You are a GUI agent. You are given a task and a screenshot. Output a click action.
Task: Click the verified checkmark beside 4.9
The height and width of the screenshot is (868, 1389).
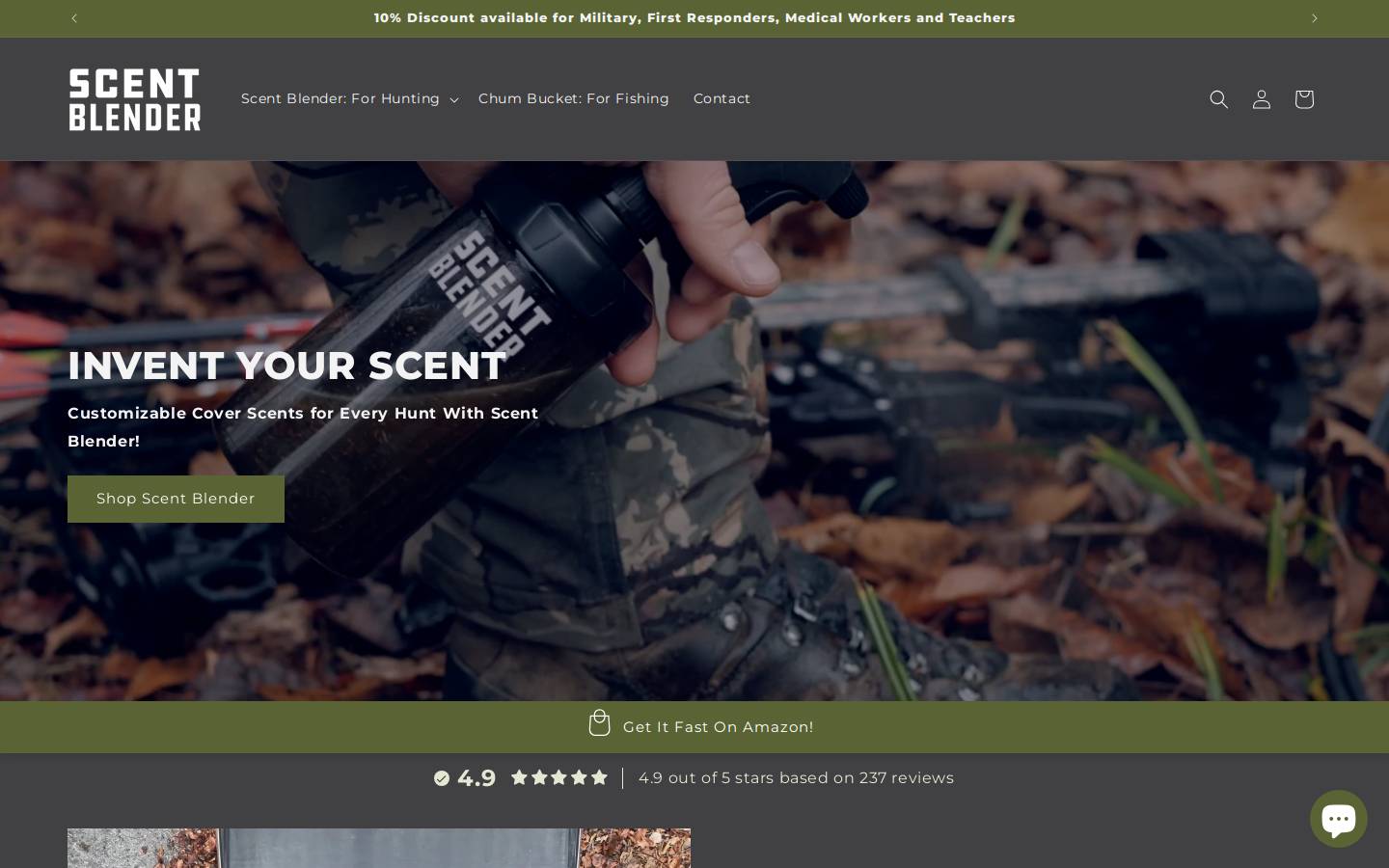click(442, 778)
